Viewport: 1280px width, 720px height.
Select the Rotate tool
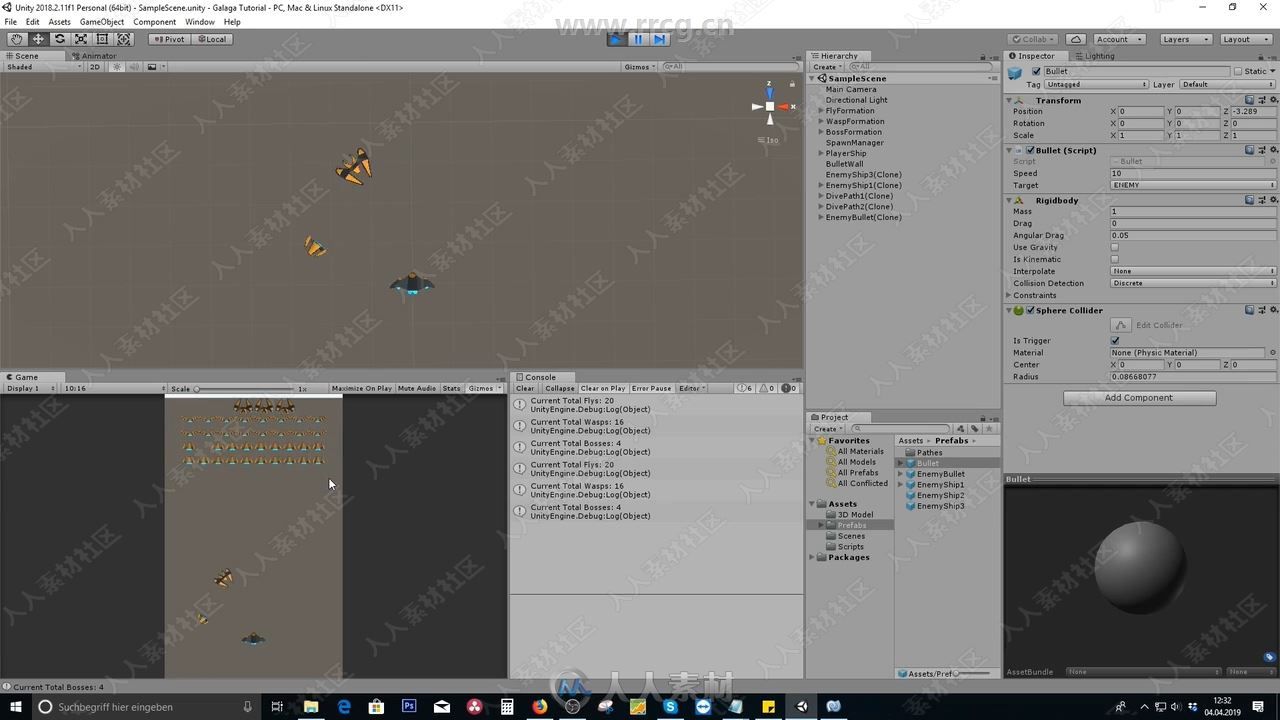tap(59, 39)
